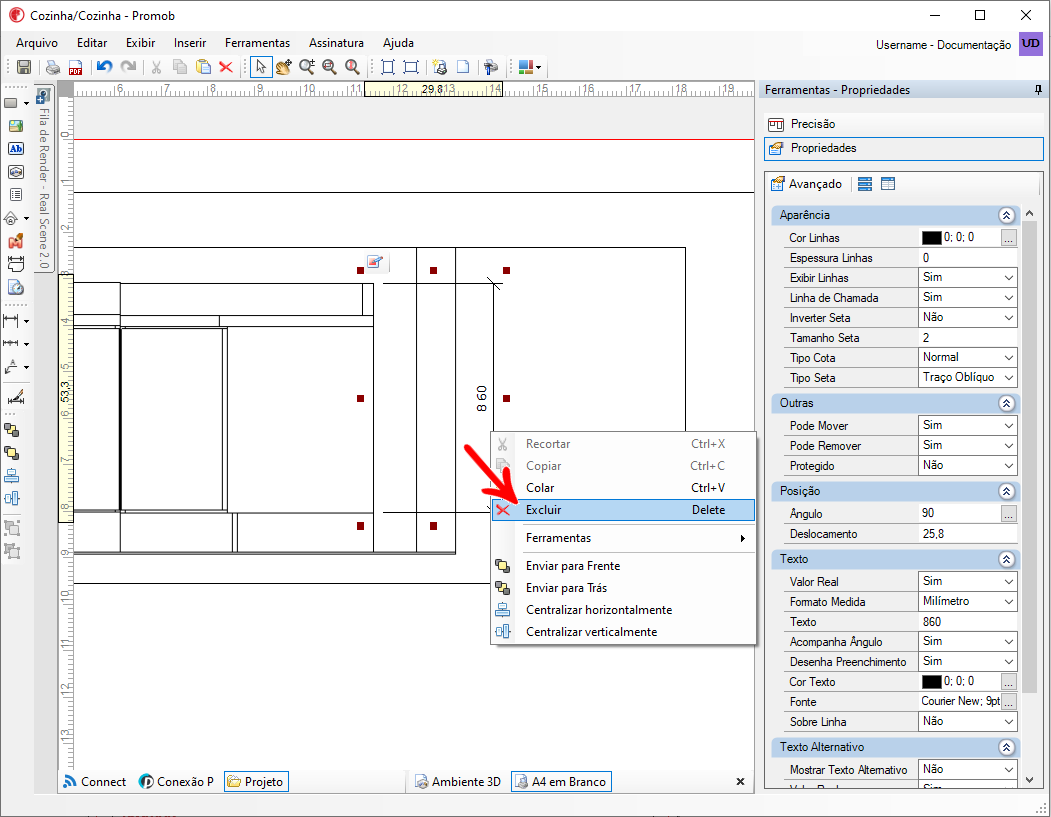Click the Undo arrow icon
The image size is (1051, 817).
[104, 67]
